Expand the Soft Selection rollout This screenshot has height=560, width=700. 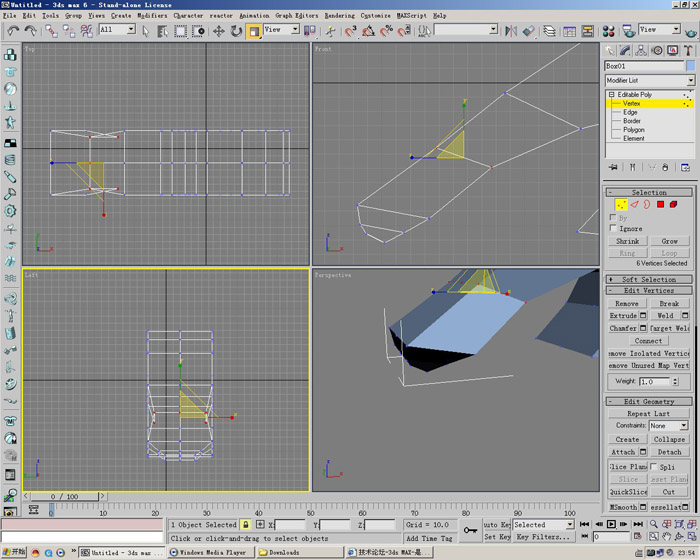point(648,279)
